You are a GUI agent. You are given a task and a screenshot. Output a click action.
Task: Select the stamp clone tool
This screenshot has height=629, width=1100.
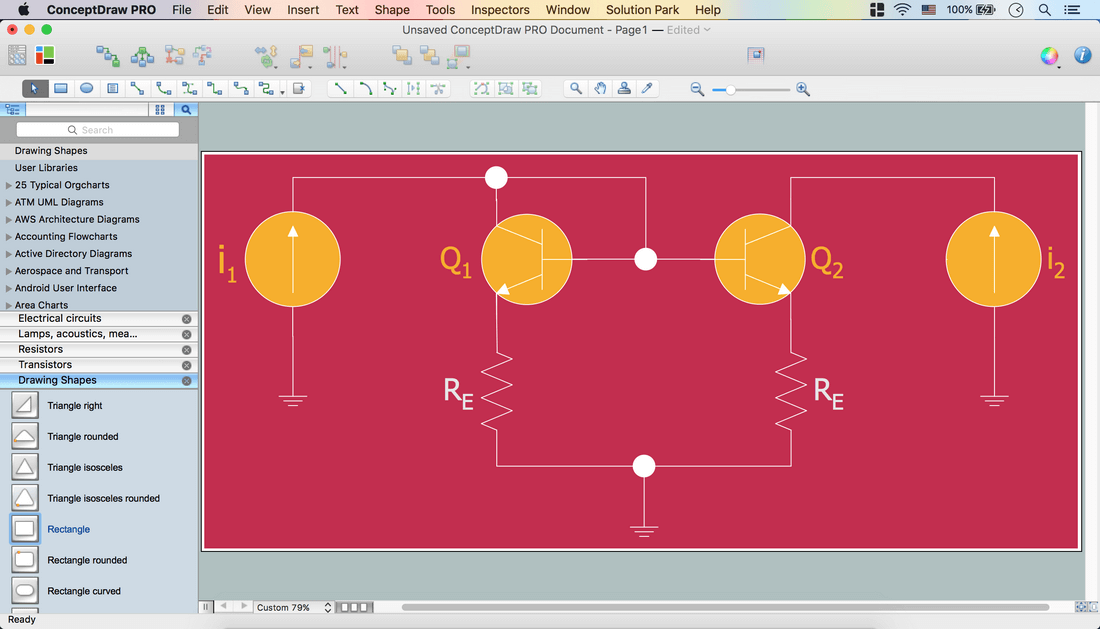pyautogui.click(x=624, y=88)
